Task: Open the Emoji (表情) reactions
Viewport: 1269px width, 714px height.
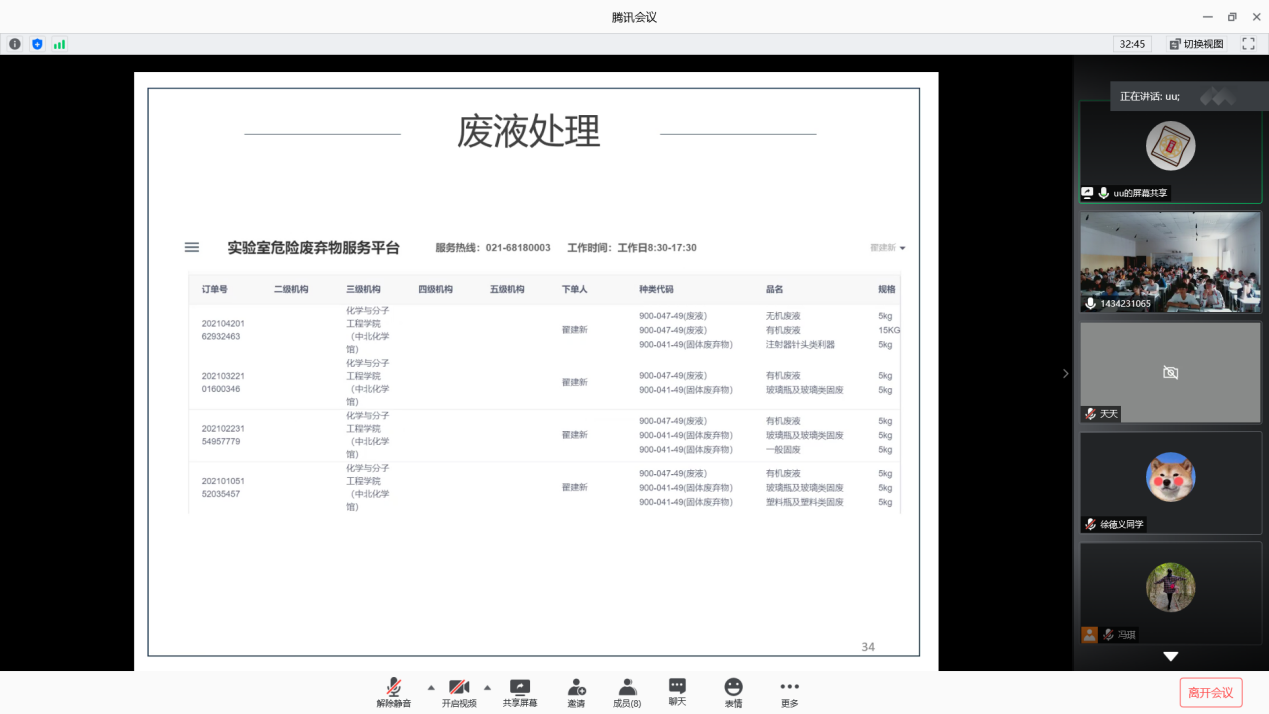Action: pyautogui.click(x=733, y=692)
